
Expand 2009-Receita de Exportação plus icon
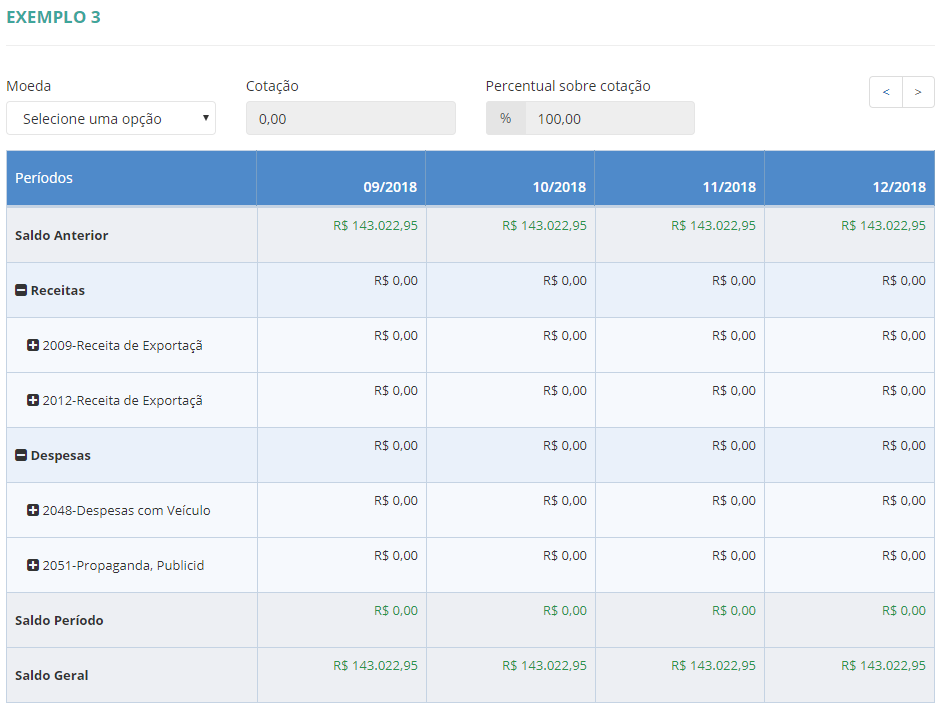click(33, 346)
